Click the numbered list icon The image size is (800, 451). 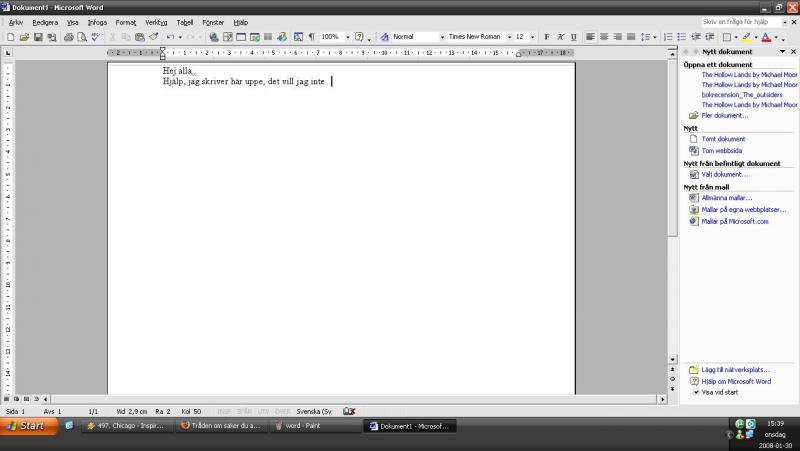tap(665, 37)
